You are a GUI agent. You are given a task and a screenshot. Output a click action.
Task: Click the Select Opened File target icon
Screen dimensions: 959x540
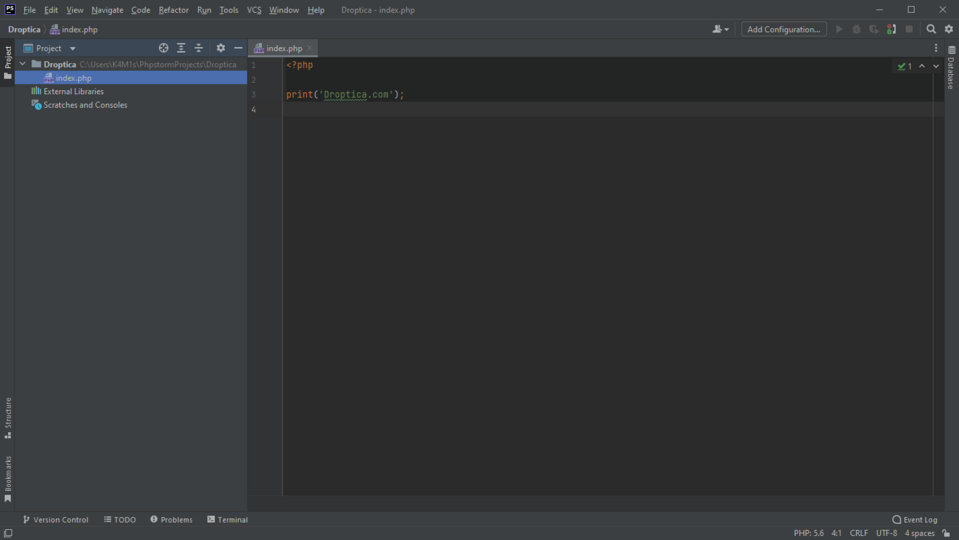tap(163, 48)
